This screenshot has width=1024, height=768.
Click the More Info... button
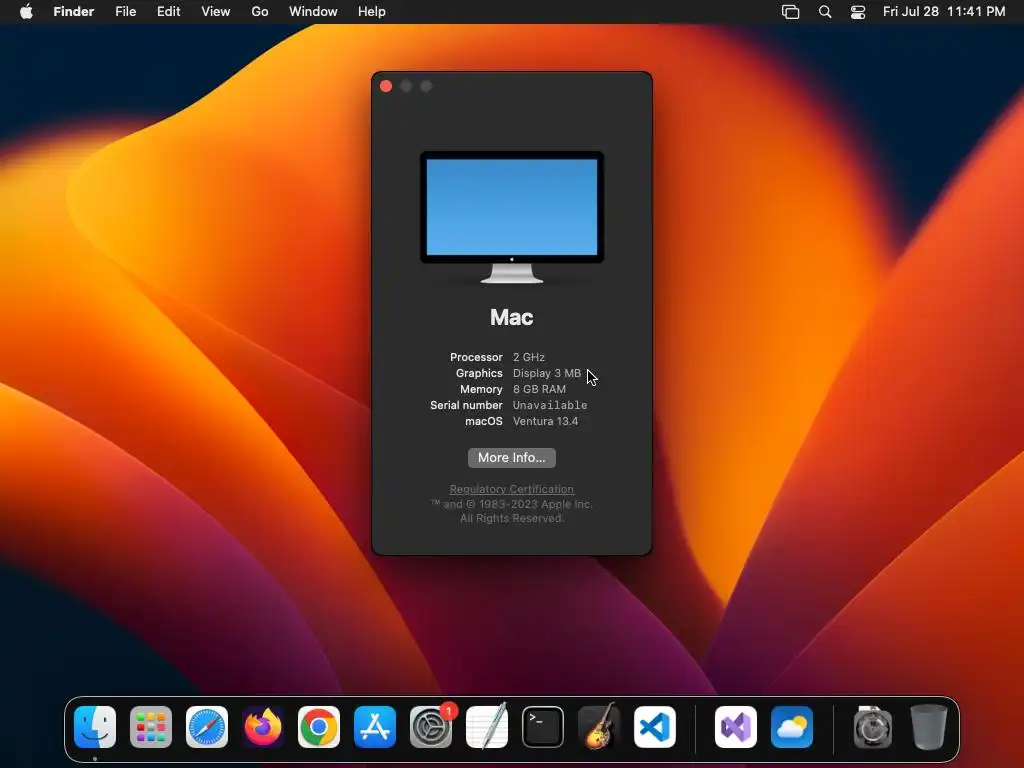pos(512,458)
